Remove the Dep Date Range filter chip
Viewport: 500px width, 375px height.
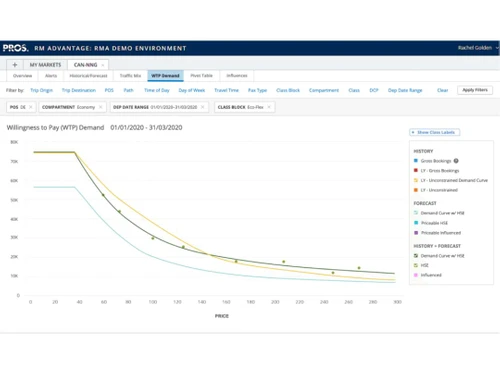[202, 107]
